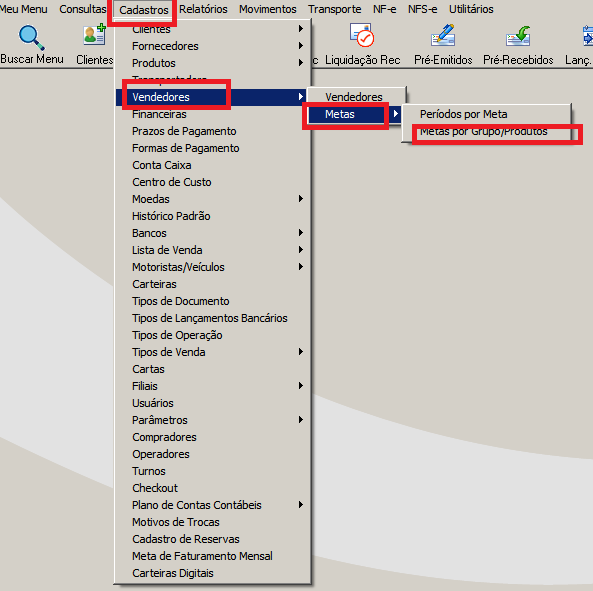593x591 pixels.
Task: Expand the Moedas submenu arrow
Action: [x=301, y=199]
